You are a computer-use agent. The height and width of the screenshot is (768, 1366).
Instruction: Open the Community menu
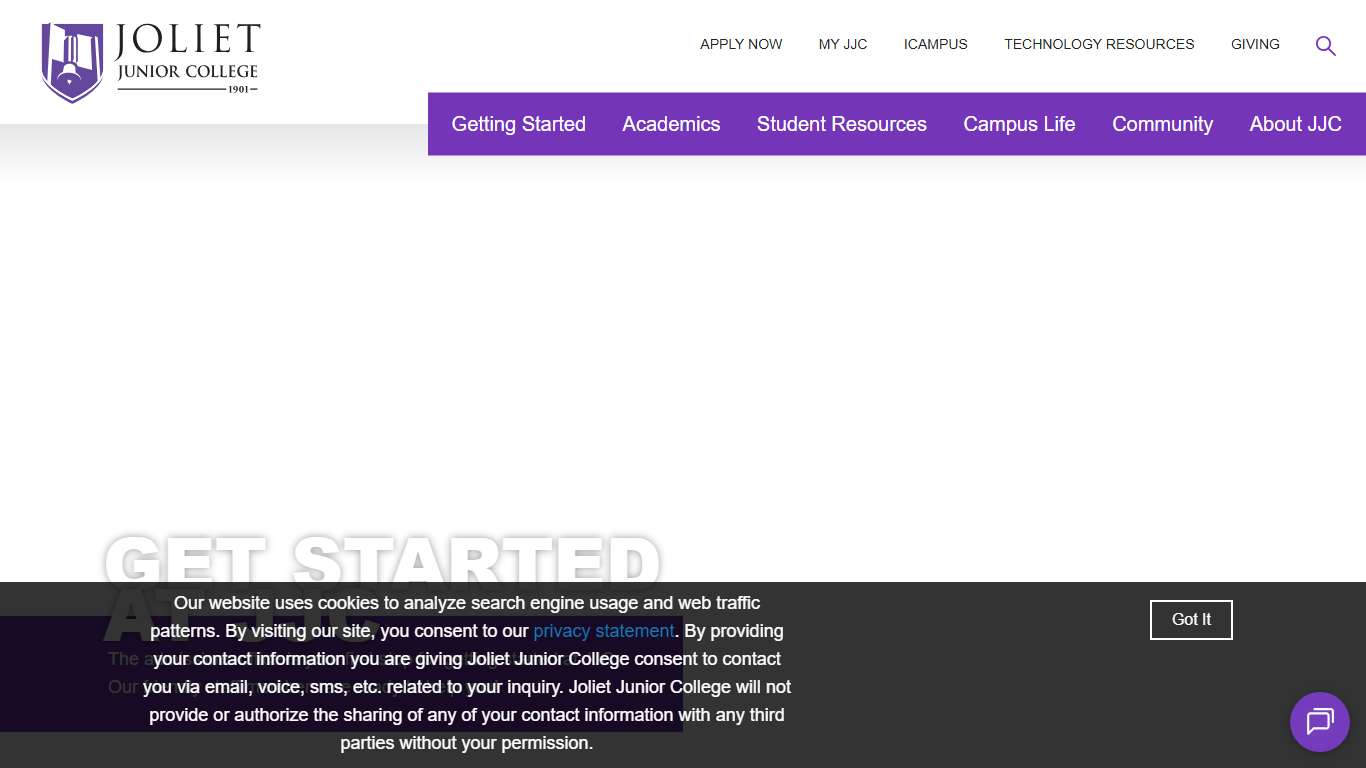[x=1162, y=124]
